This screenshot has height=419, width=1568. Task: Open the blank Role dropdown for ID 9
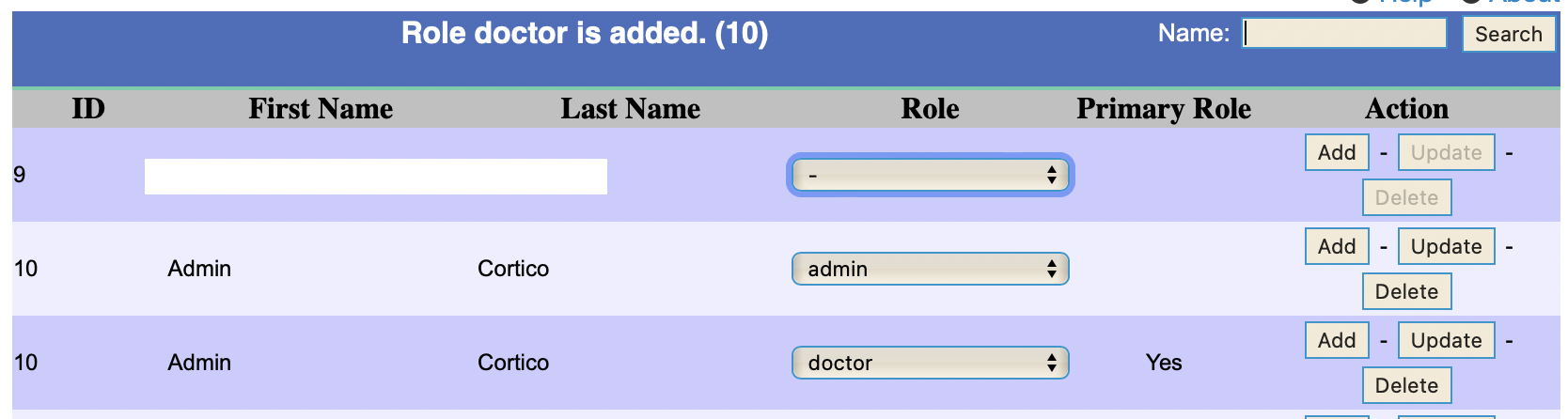point(930,175)
